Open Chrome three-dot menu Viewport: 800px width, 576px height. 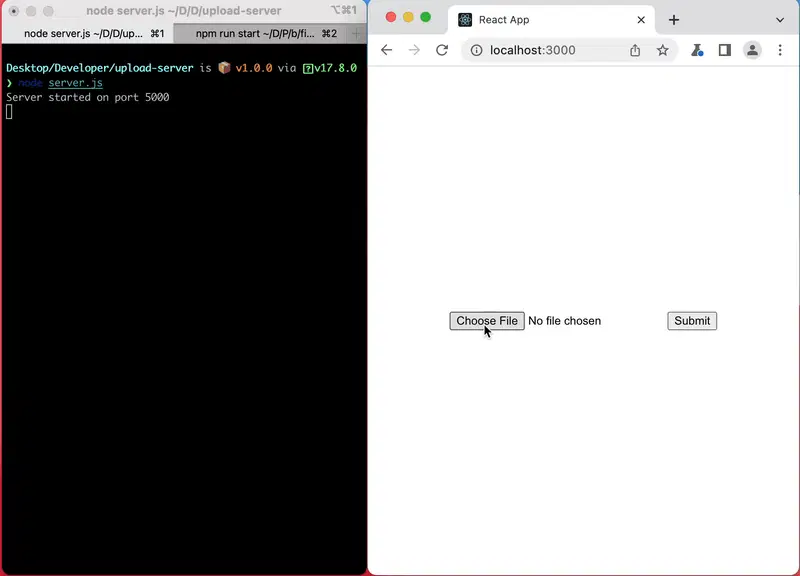[x=780, y=50]
